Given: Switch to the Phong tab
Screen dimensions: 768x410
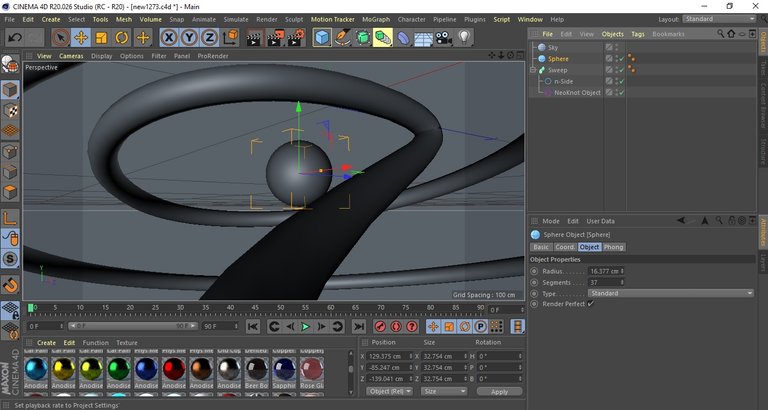Looking at the screenshot, I should coord(613,247).
